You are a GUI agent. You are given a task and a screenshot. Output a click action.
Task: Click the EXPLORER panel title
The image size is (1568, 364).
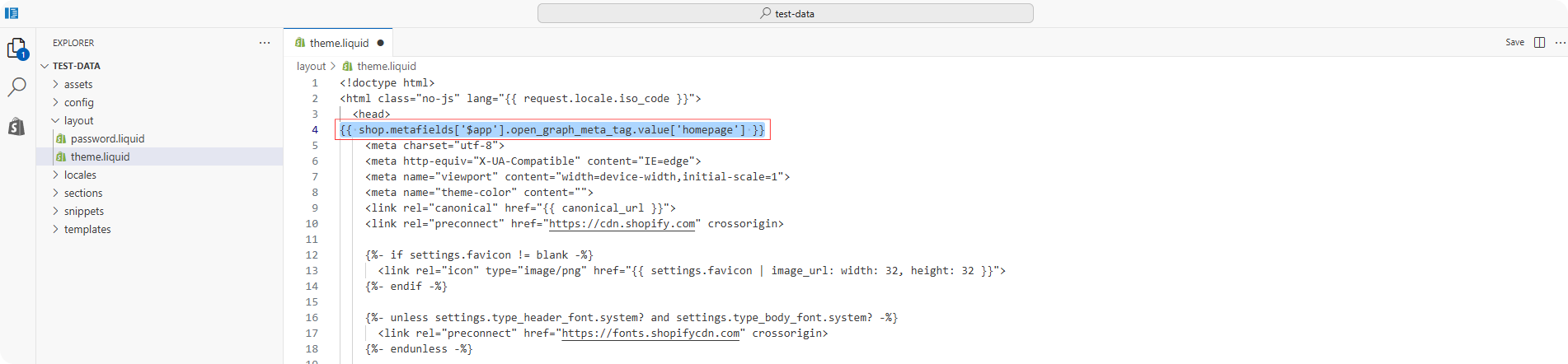[x=73, y=43]
